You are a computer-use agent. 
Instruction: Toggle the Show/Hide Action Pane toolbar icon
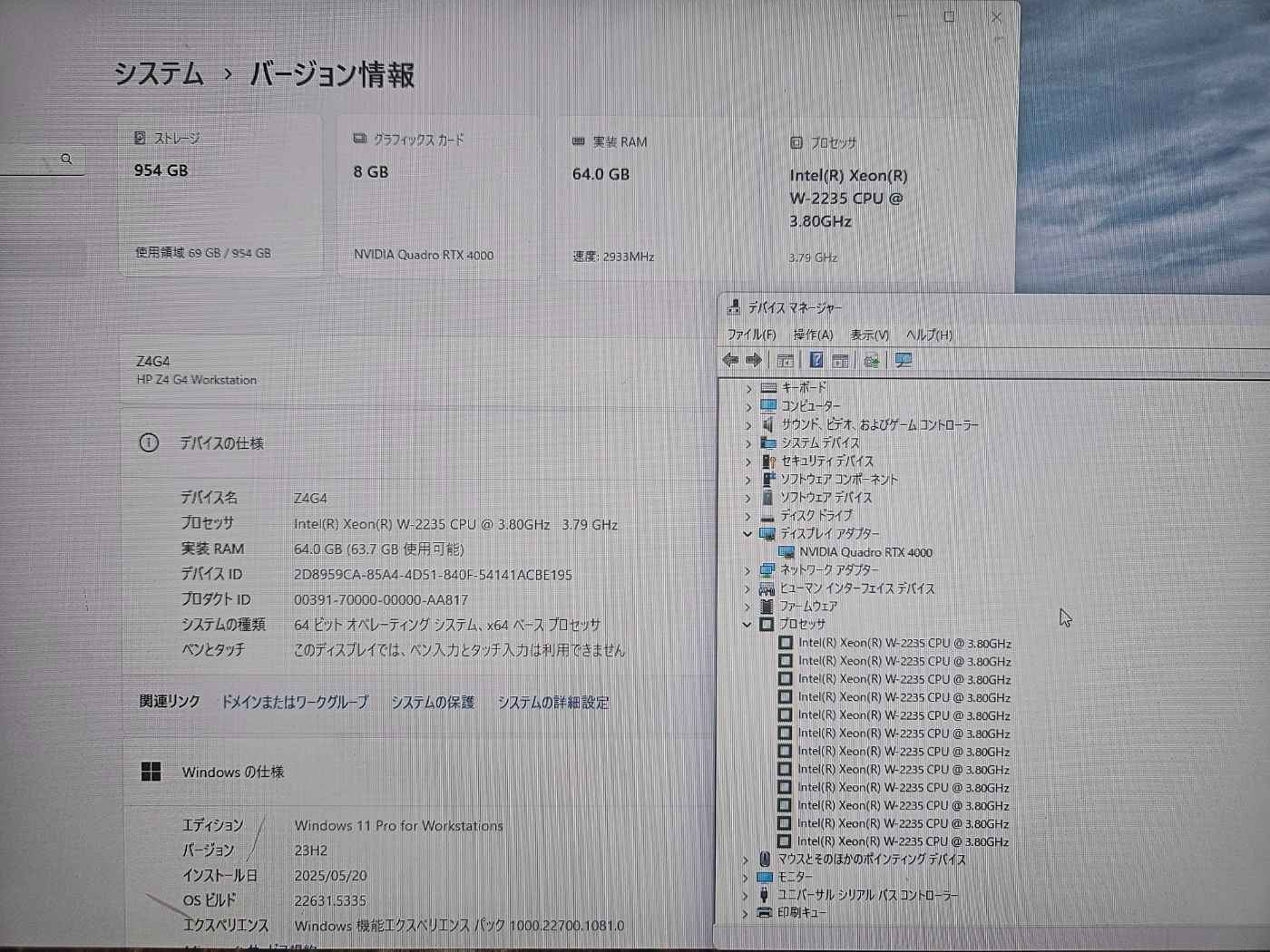pyautogui.click(x=841, y=361)
